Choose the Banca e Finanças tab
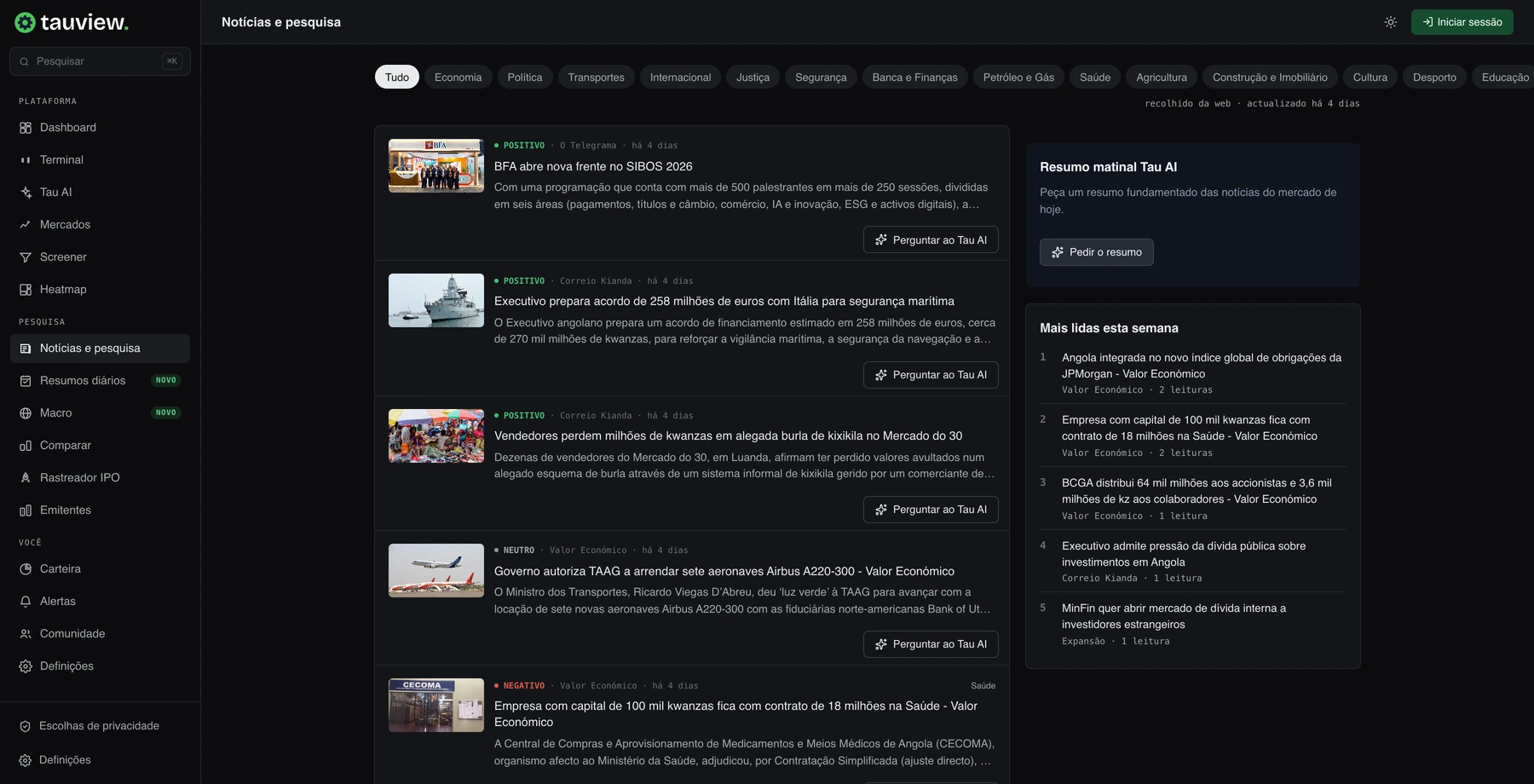Screen dimensions: 1534x784 915,77
